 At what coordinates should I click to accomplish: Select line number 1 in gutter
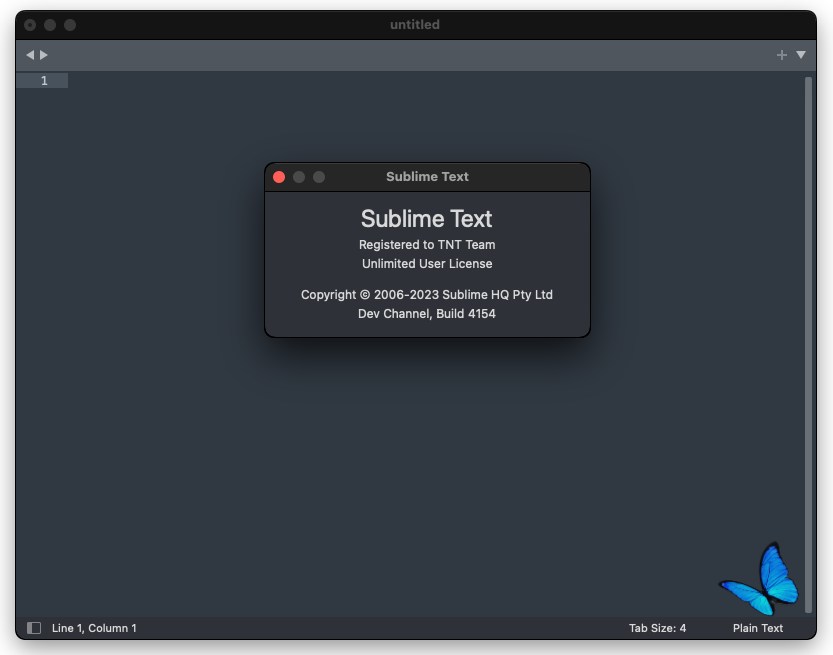[x=44, y=81]
